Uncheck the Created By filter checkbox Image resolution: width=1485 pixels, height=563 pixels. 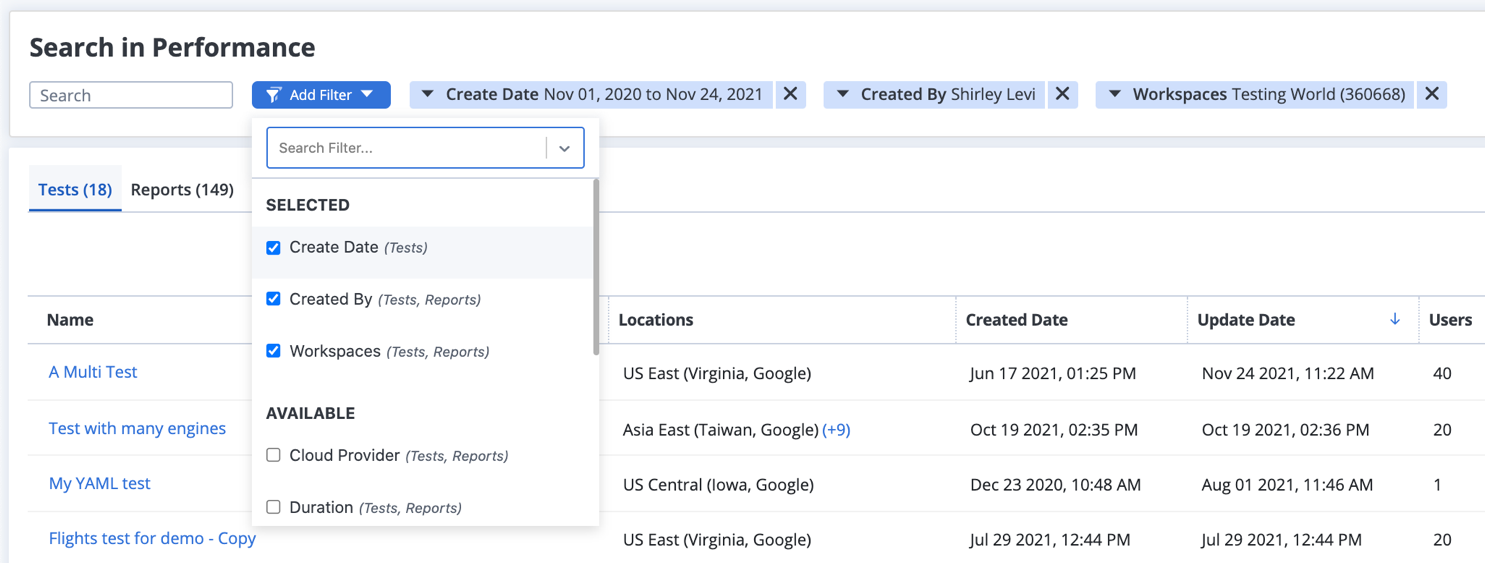(273, 299)
